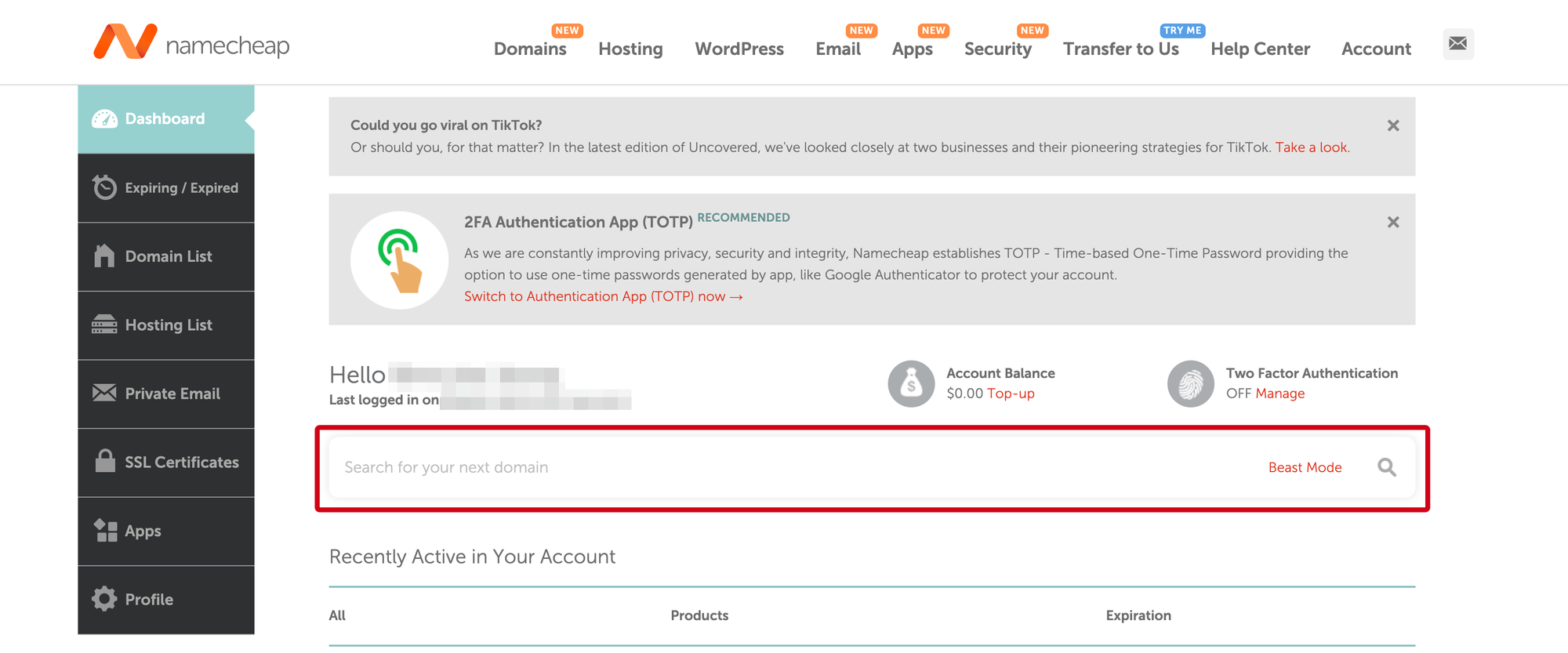Click the Products column header
The image size is (1568, 653).
[x=699, y=615]
